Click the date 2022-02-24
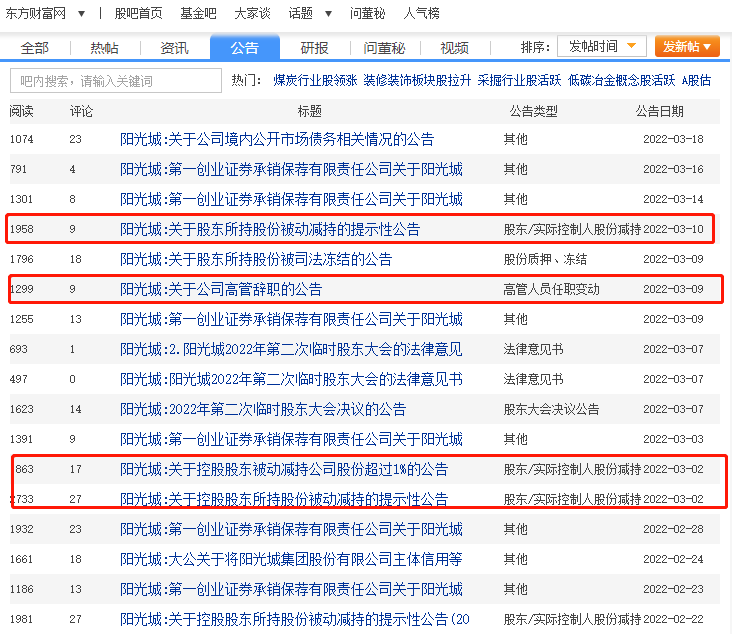The width and height of the screenshot is (732, 634). [x=673, y=559]
